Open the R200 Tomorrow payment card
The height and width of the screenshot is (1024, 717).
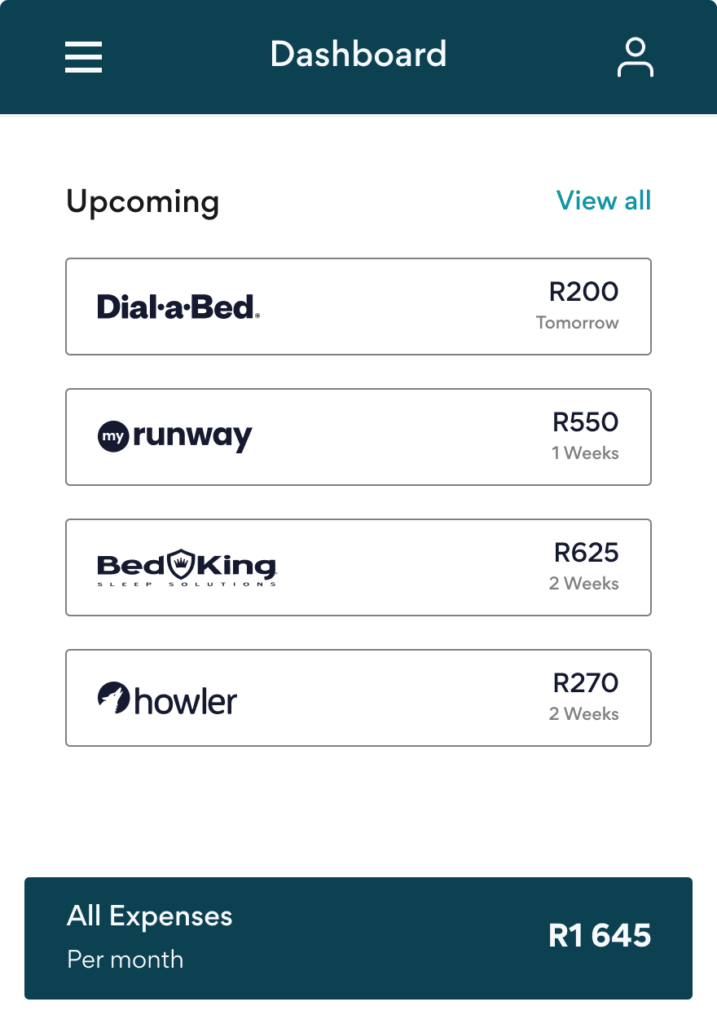358,307
